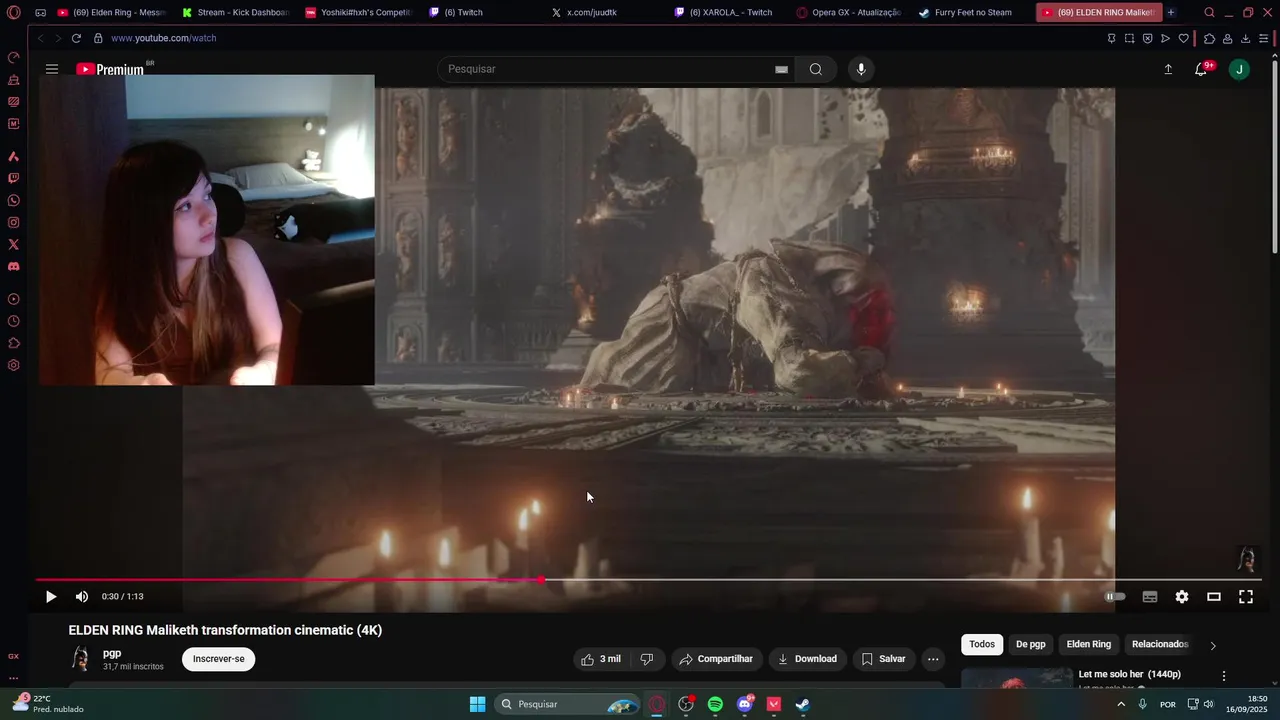Open browser tab search magnifier
Viewport: 1280px width, 720px height.
click(x=1209, y=12)
